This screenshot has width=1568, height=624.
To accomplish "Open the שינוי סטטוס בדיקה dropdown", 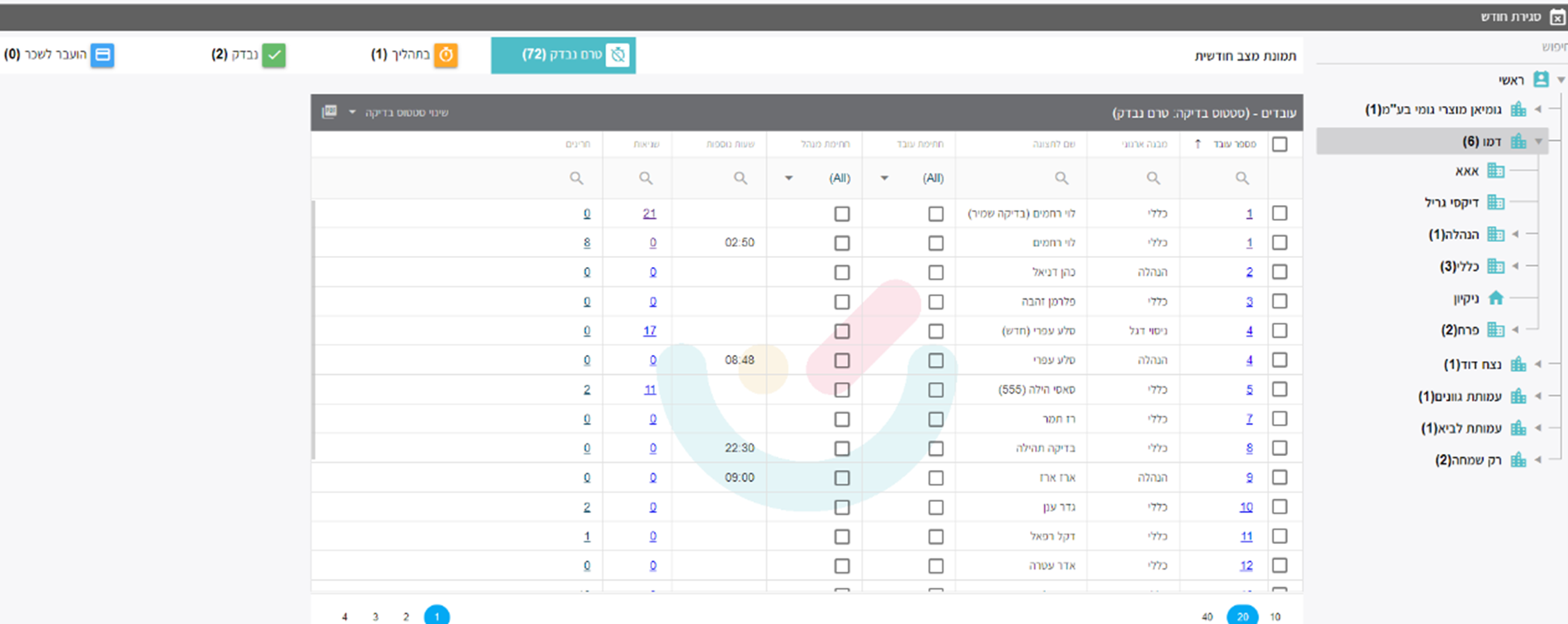I will coord(401,112).
